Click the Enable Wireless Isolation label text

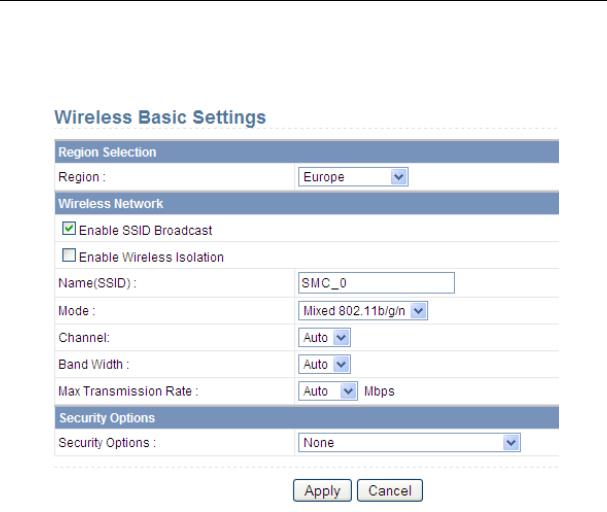tap(151, 257)
